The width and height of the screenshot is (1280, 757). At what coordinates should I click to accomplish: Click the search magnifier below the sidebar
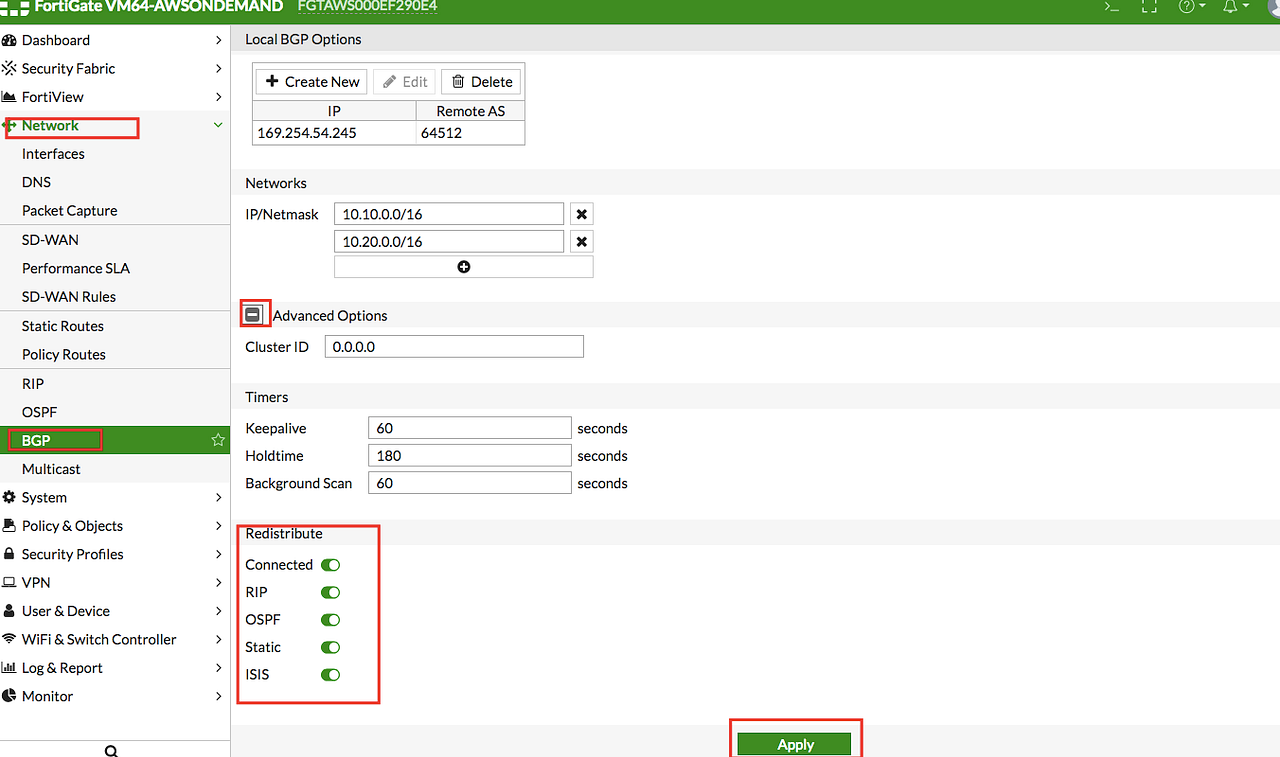pos(111,751)
